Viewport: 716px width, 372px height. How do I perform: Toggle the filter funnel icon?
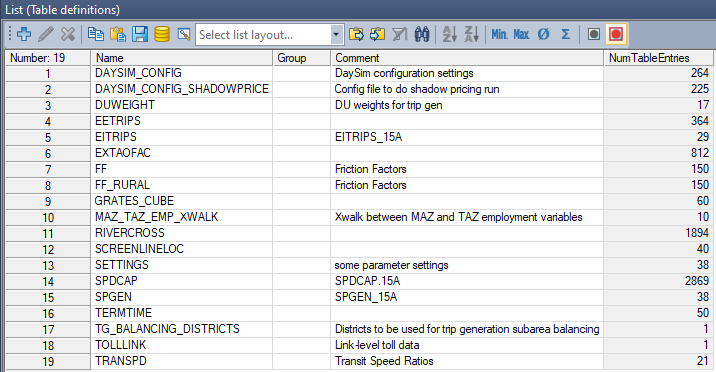pyautogui.click(x=400, y=34)
